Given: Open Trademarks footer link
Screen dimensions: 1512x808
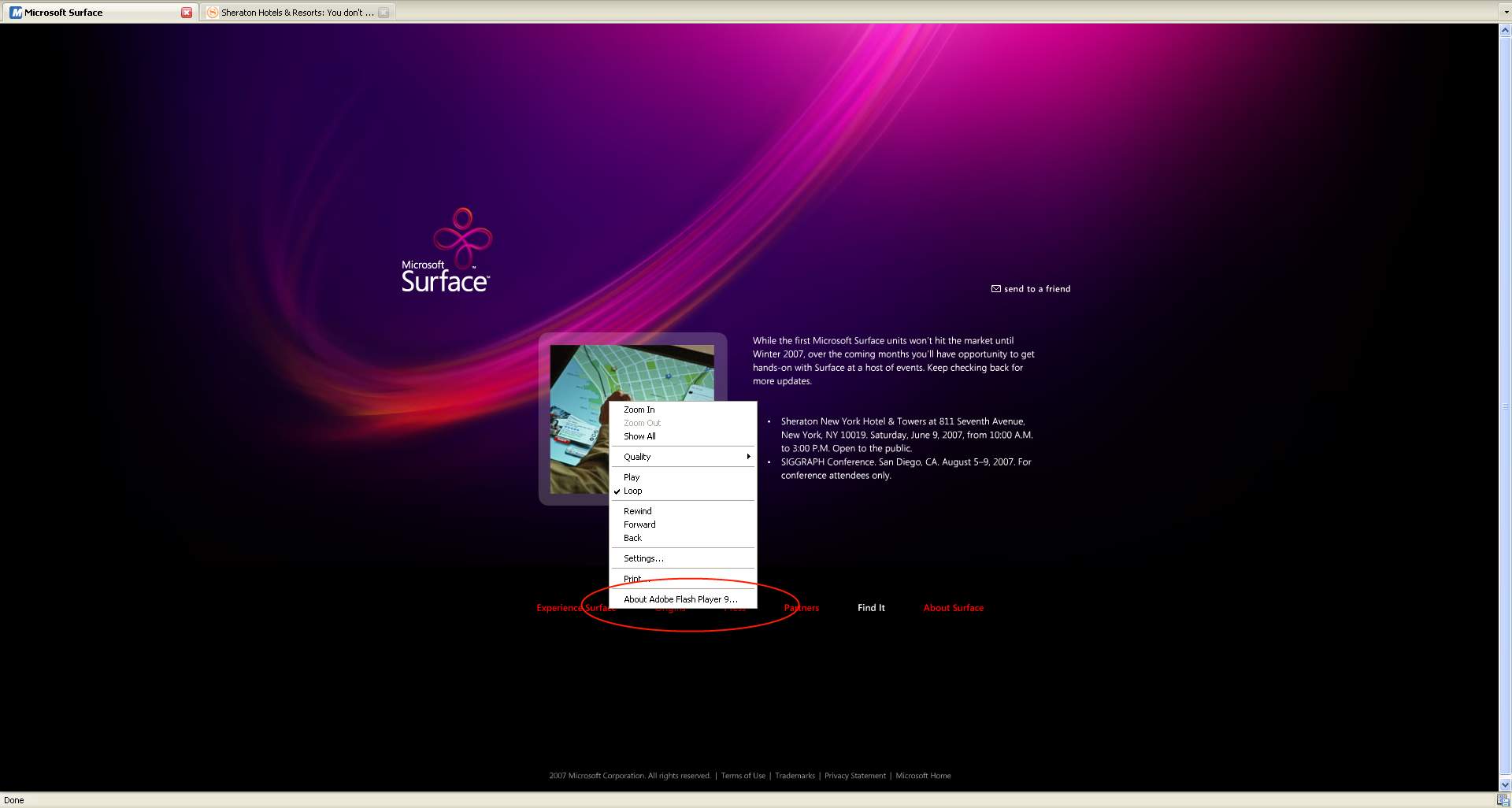Looking at the screenshot, I should [x=795, y=776].
